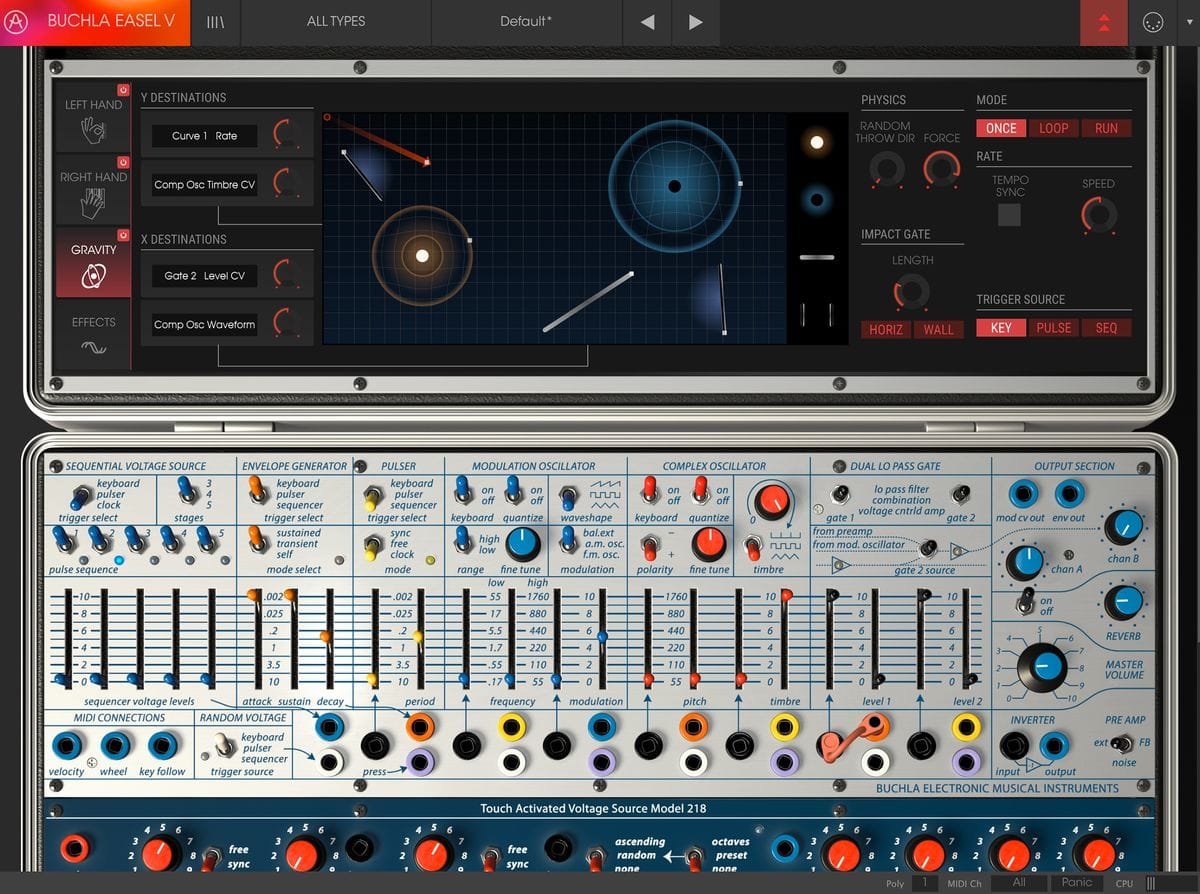Click the WALL impact gate button

pyautogui.click(x=938, y=329)
